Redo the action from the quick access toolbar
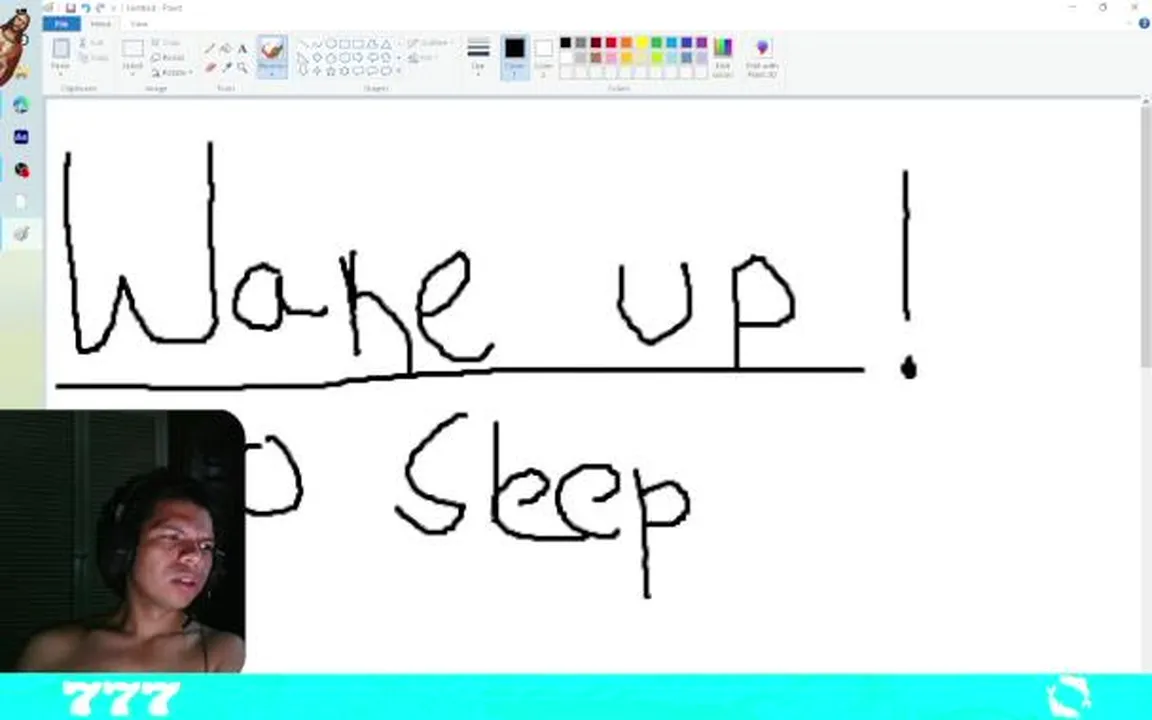Image resolution: width=1152 pixels, height=720 pixels. pos(100,8)
